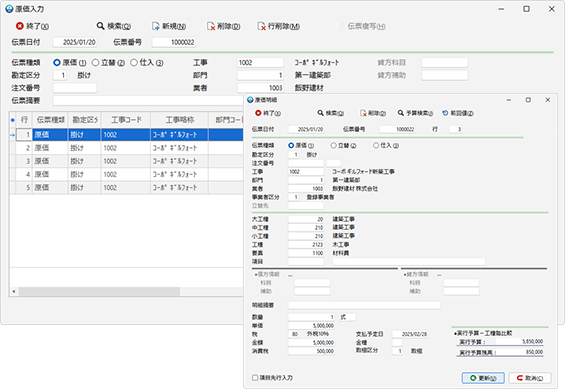This screenshot has width=565, height=389.
Task: Click 削除 icon in 原価入力 toolbar
Action: tap(211, 26)
